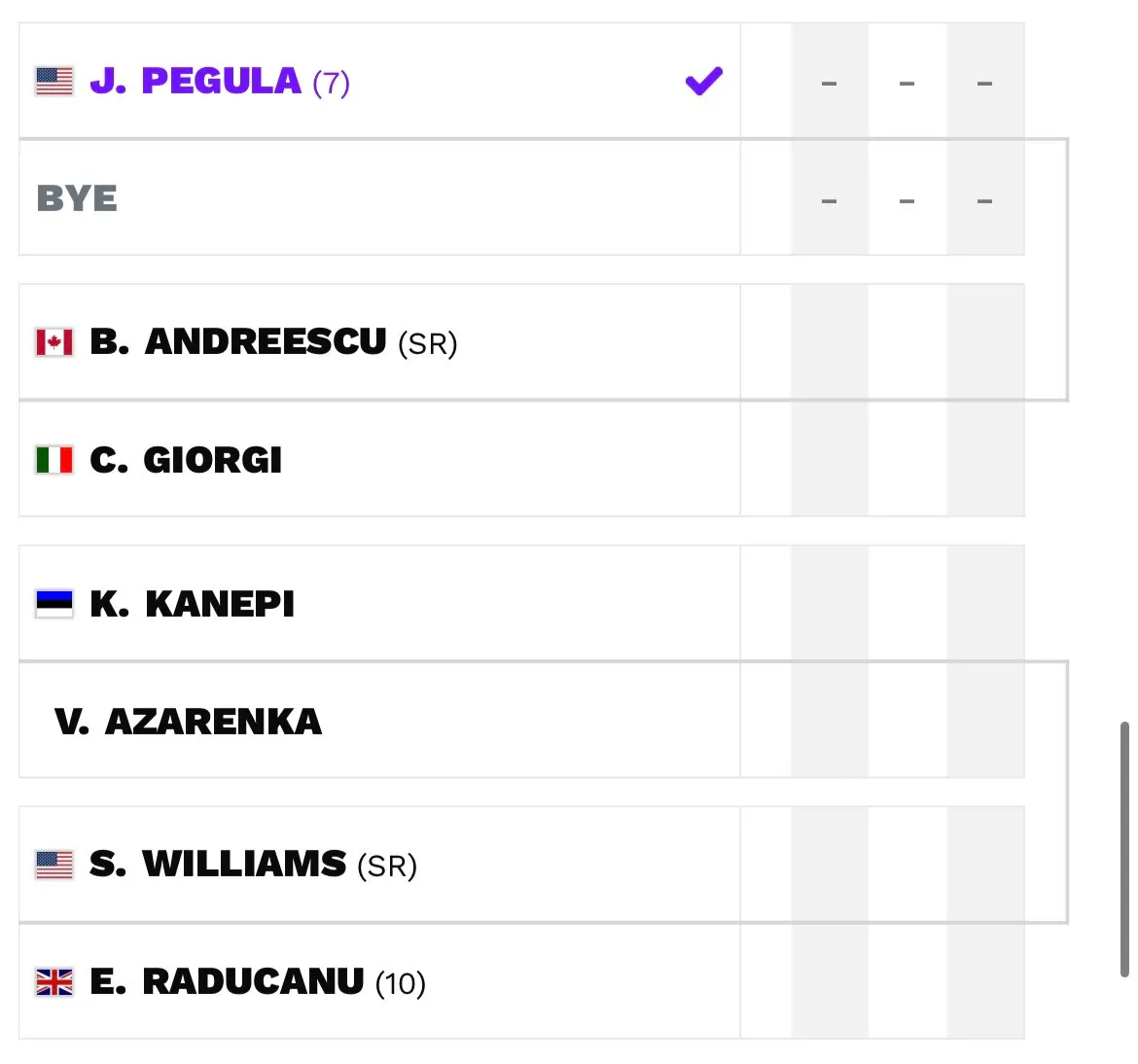Open S. Williams player profile
The height and width of the screenshot is (1064, 1138).
tap(218, 865)
